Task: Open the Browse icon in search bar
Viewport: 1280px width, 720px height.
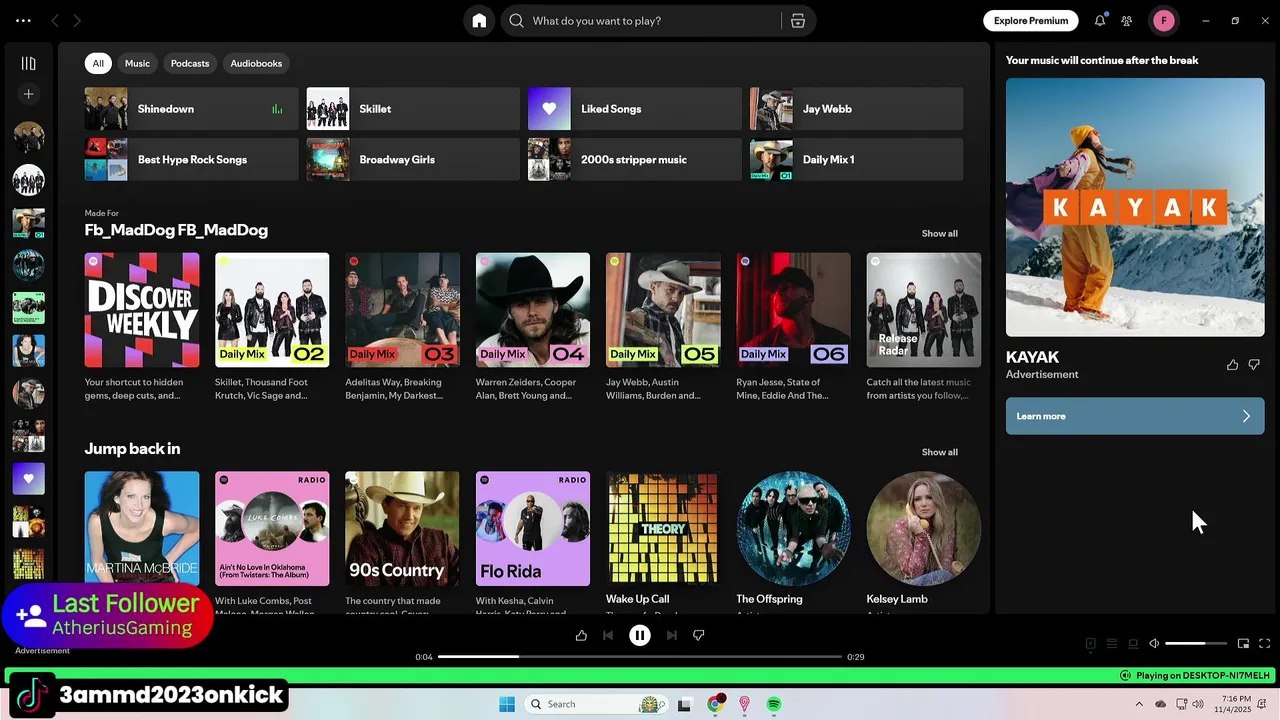Action: (798, 21)
